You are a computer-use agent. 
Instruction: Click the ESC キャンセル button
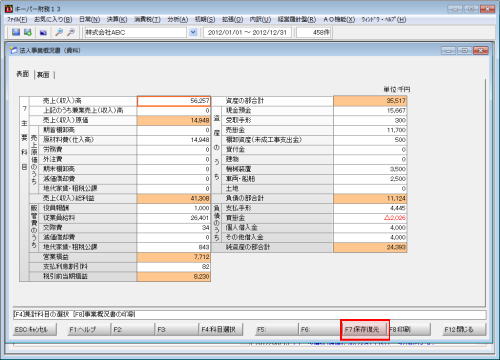[35, 330]
